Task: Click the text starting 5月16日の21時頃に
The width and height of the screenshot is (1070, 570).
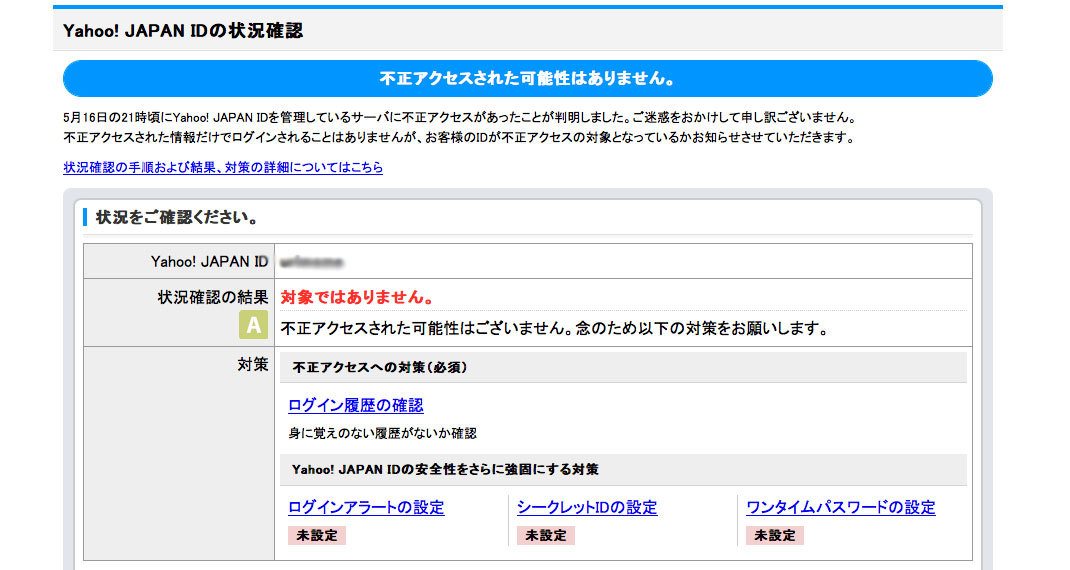Action: point(460,117)
